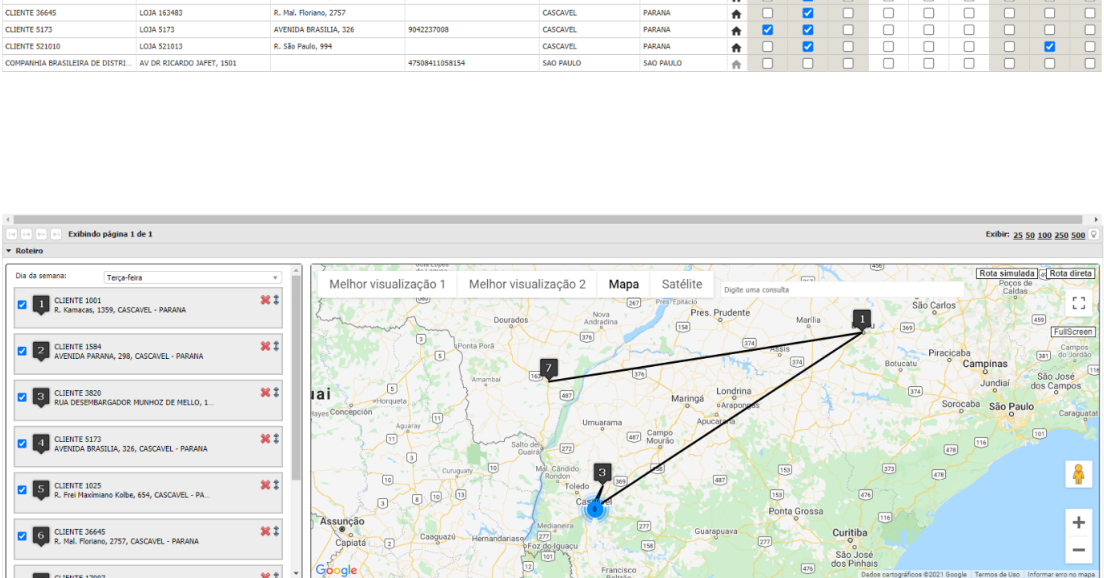The image size is (1104, 578).
Task: Click reorder arrows icon for CLIENTE 3820
Action: (276, 393)
